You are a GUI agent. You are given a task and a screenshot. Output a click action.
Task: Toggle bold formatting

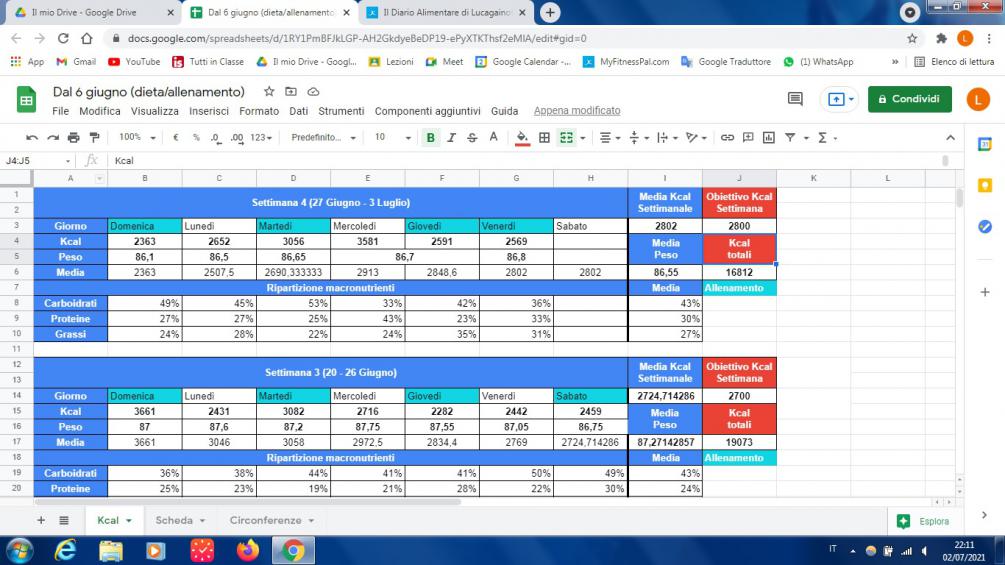pos(431,137)
